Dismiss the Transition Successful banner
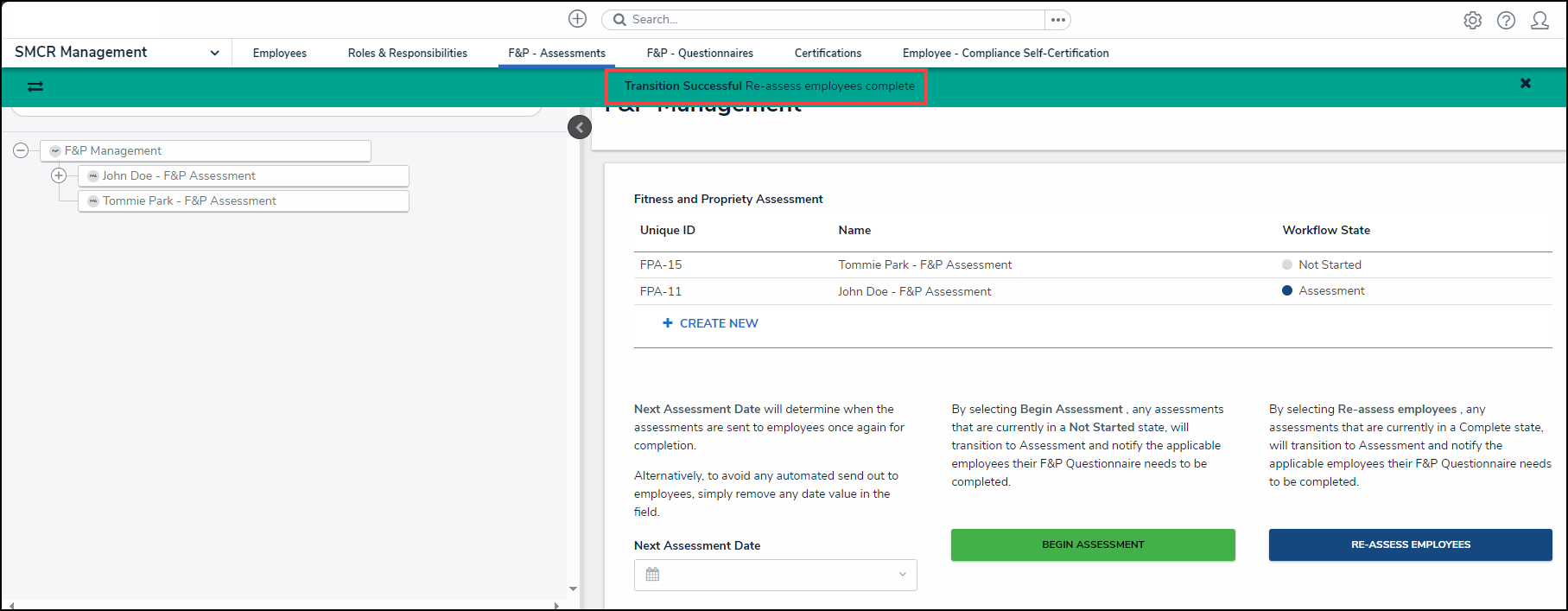Image resolution: width=1568 pixels, height=611 pixels. coord(1525,83)
